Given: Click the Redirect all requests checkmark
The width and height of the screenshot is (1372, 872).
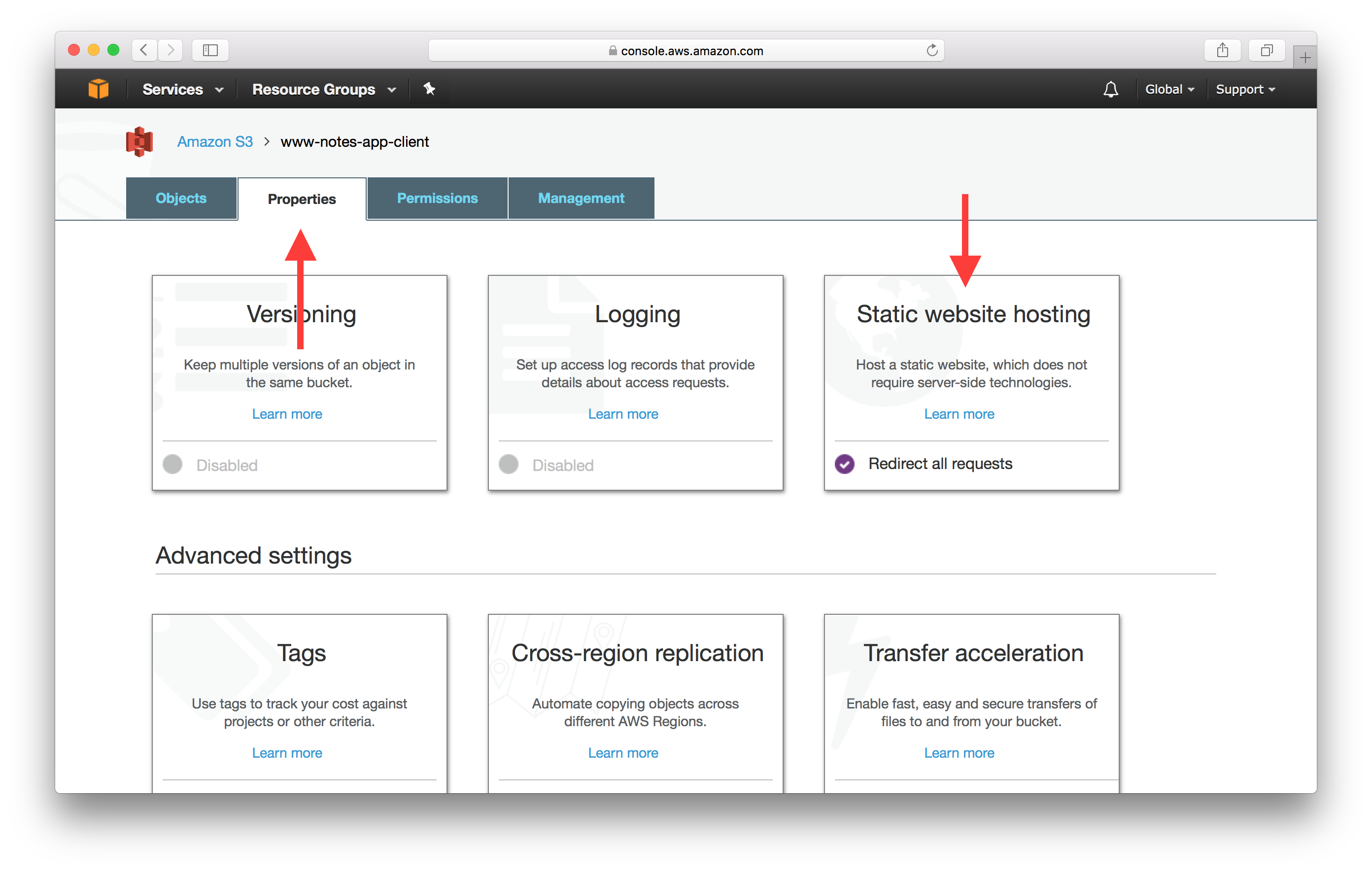Looking at the screenshot, I should pyautogui.click(x=844, y=464).
